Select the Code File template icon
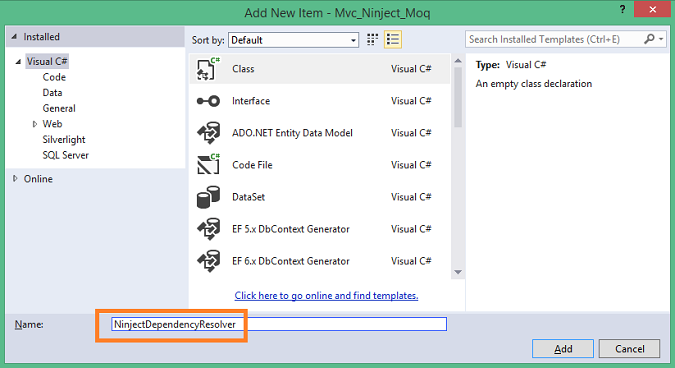 point(208,164)
